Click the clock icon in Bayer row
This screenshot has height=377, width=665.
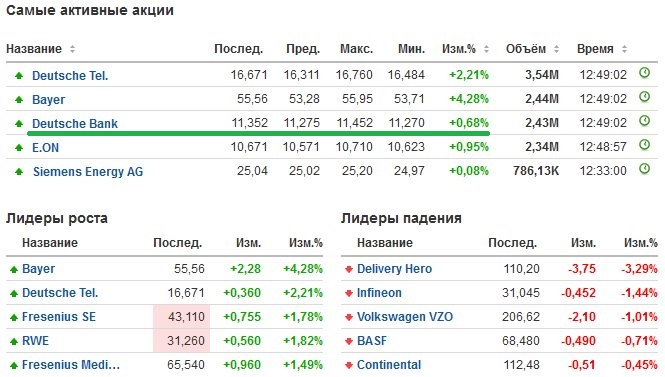pyautogui.click(x=644, y=97)
